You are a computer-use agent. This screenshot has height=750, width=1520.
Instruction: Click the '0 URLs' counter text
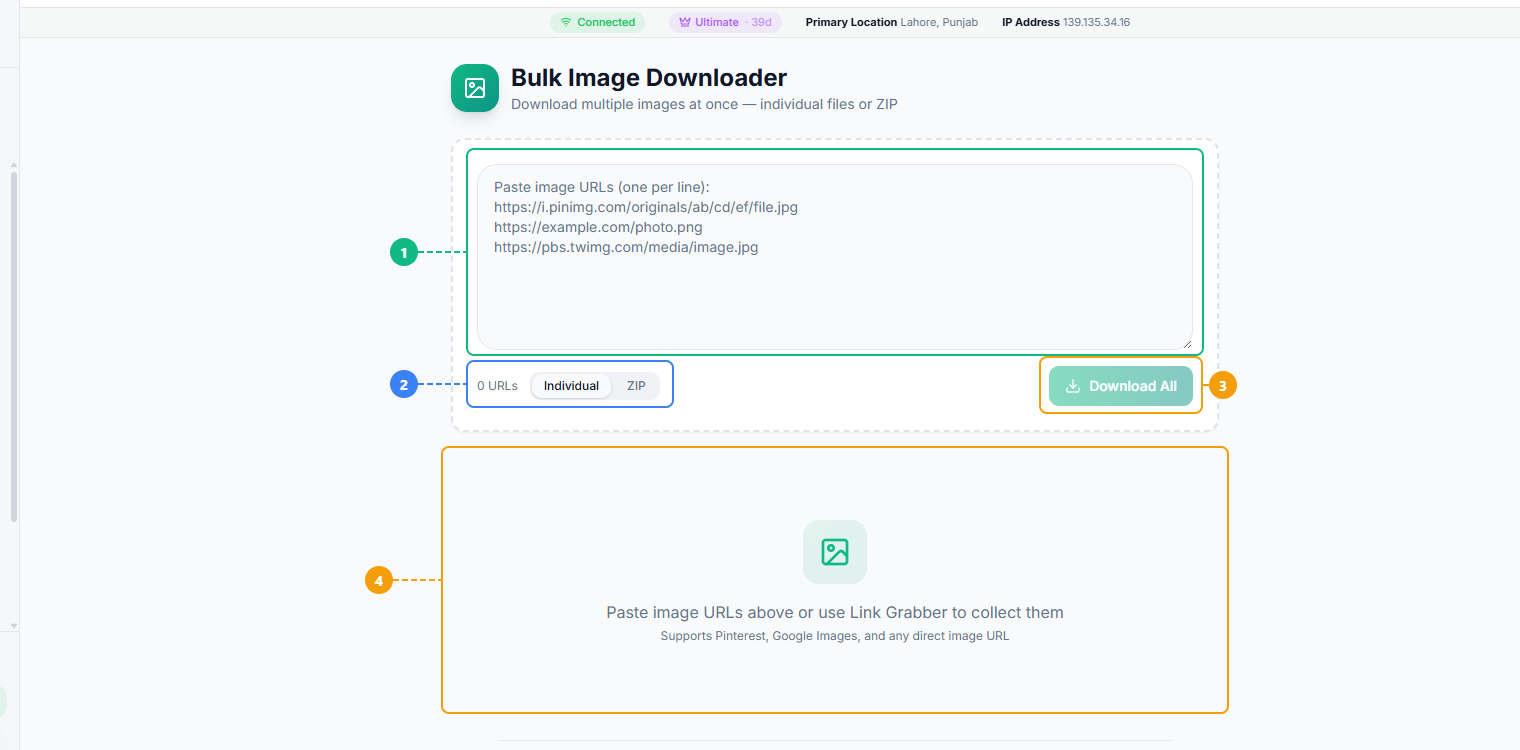click(x=497, y=386)
